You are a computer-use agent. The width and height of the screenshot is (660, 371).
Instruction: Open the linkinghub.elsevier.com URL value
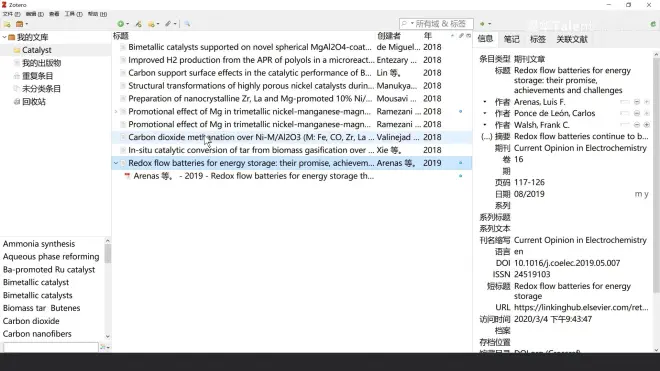pyautogui.click(x=581, y=307)
